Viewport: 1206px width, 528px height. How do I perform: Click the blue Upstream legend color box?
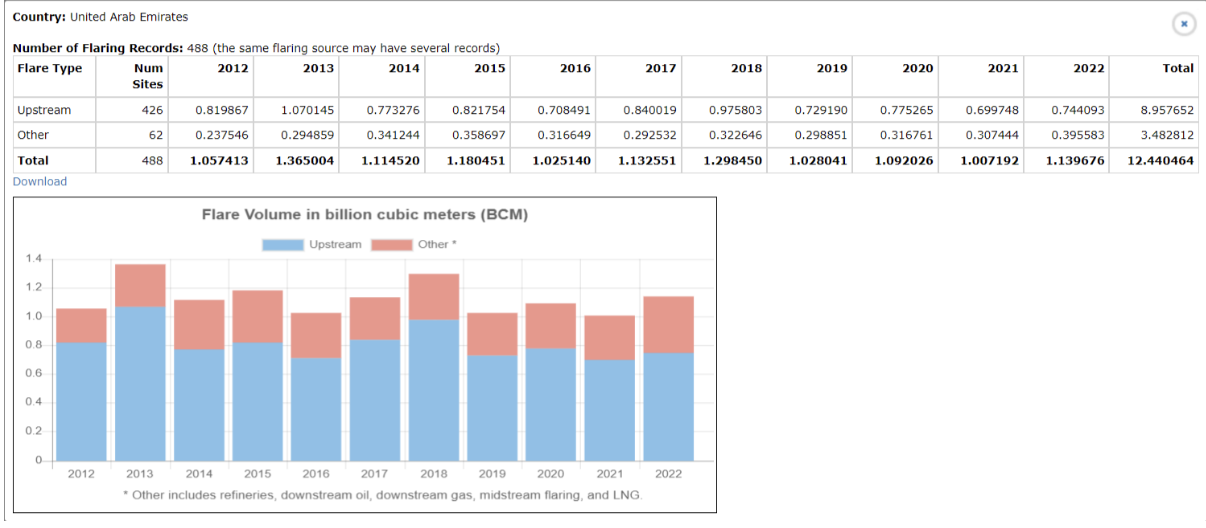pos(283,245)
